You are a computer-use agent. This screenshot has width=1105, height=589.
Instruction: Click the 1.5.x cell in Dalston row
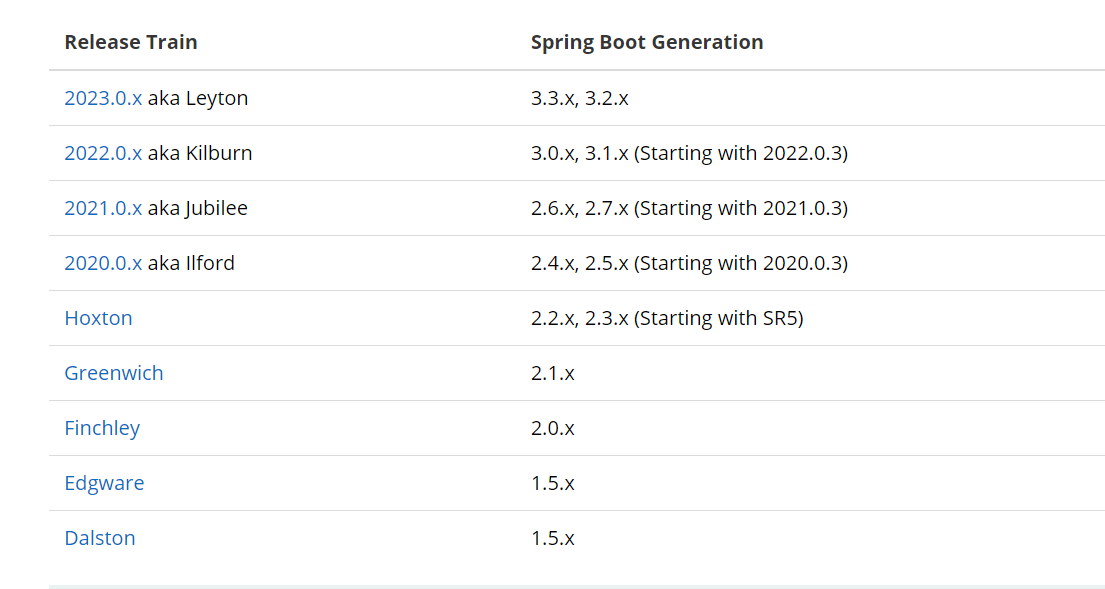[x=552, y=538]
